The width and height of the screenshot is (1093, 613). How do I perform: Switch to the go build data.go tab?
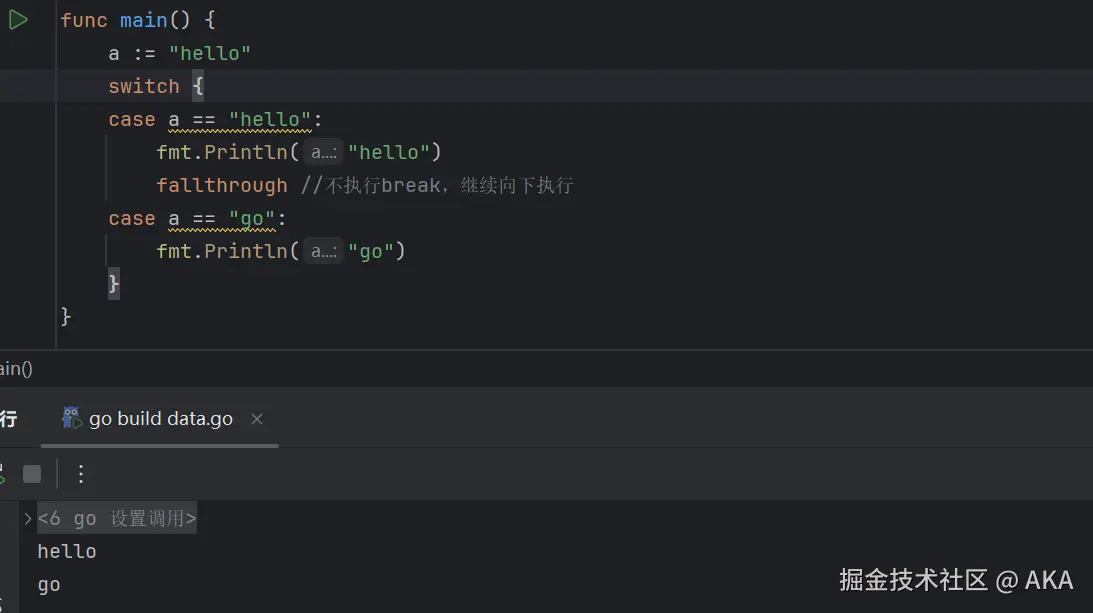click(160, 419)
